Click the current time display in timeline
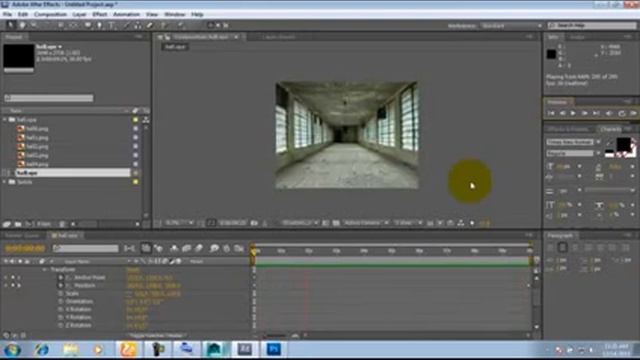 click(x=25, y=248)
